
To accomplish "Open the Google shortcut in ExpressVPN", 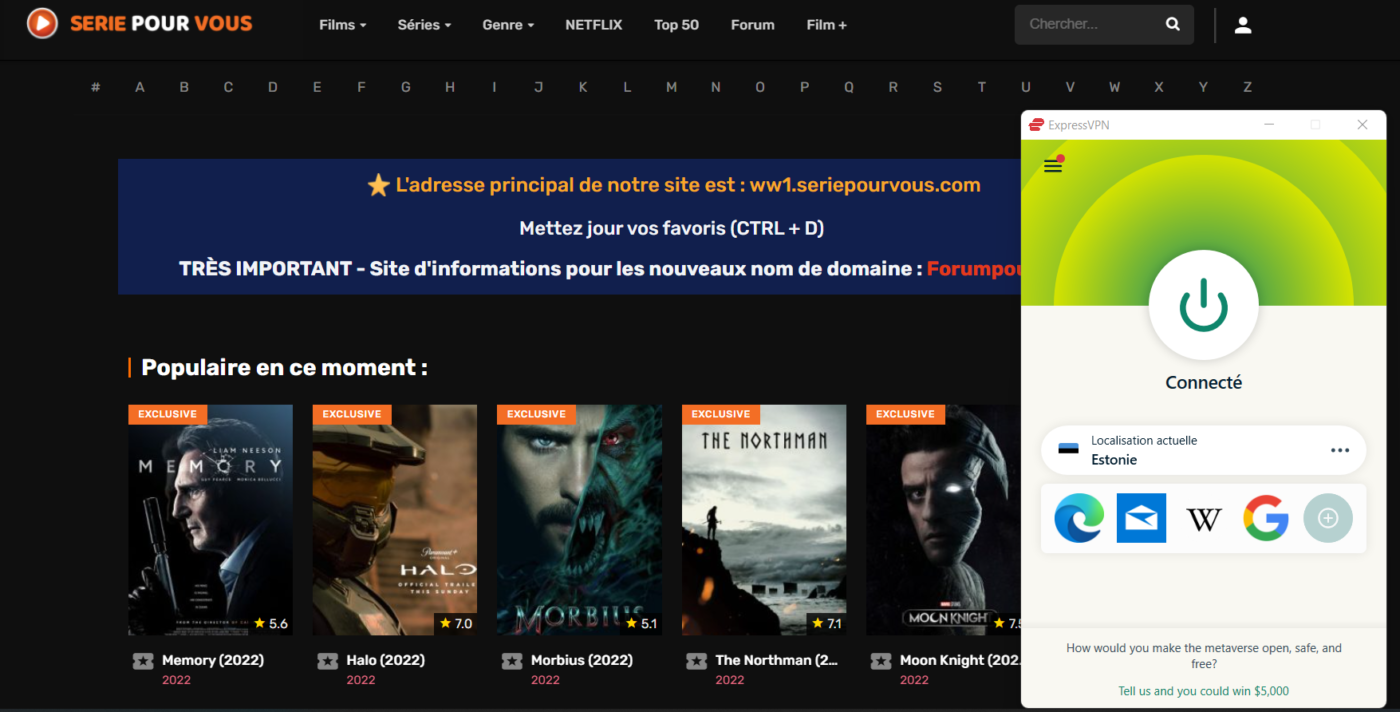I will tap(1266, 518).
